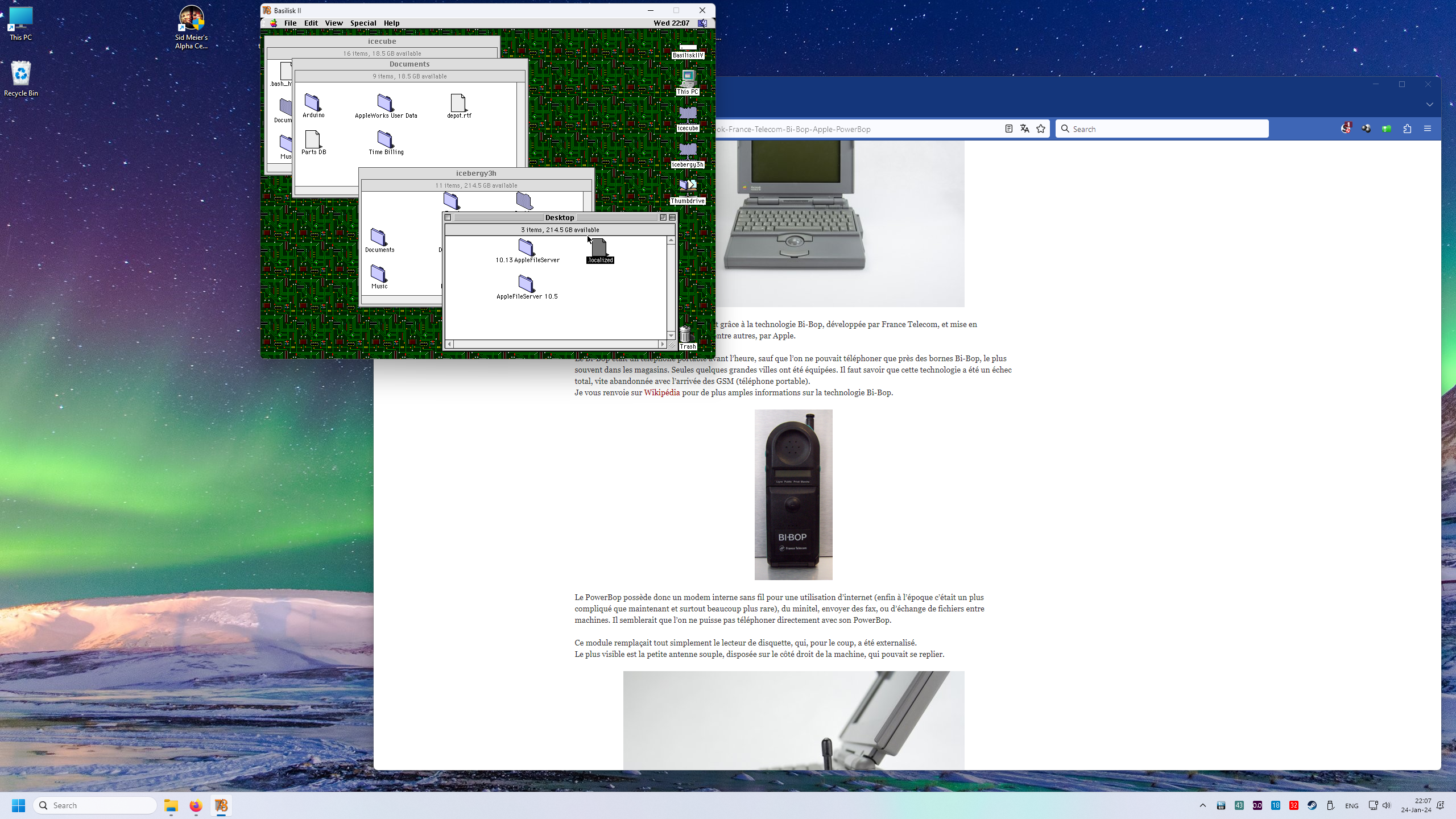Open Steam tray icon
This screenshot has width=1456, height=819.
1312,805
